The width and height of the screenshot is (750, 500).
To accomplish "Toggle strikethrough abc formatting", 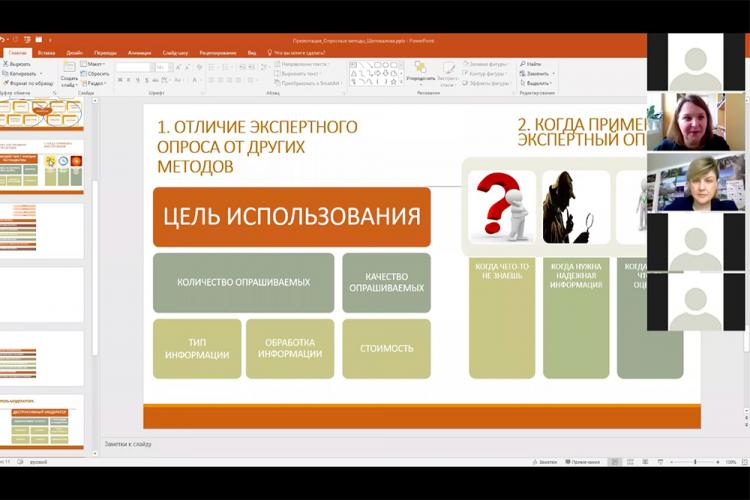I will click(x=155, y=80).
